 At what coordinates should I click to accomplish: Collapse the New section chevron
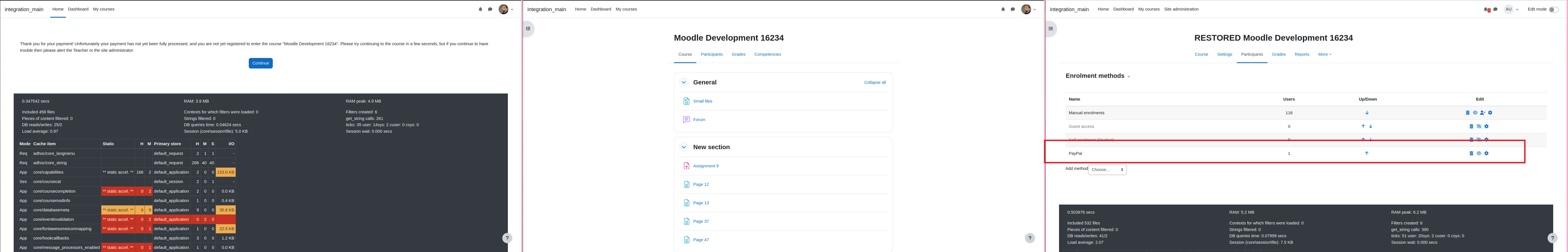tap(683, 147)
